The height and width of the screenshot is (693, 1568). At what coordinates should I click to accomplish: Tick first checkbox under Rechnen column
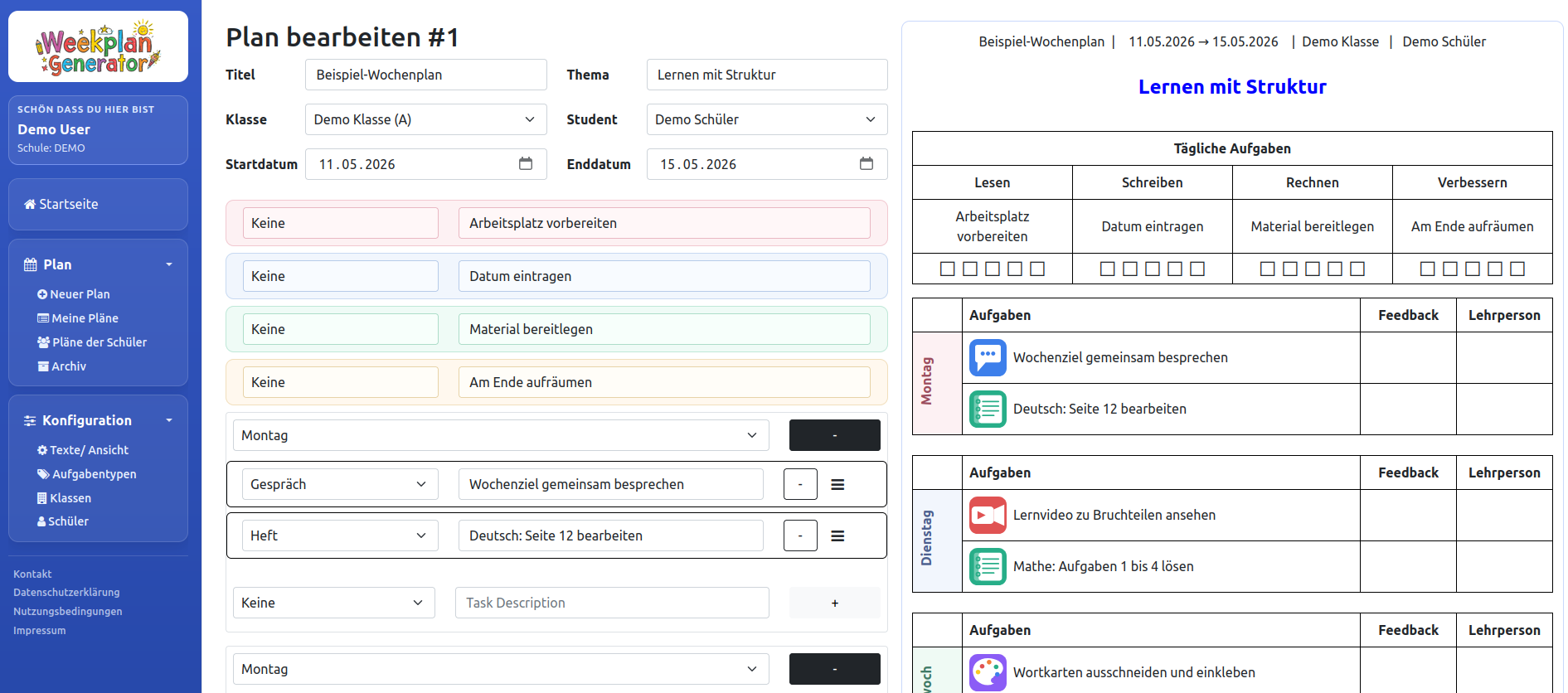point(1268,269)
